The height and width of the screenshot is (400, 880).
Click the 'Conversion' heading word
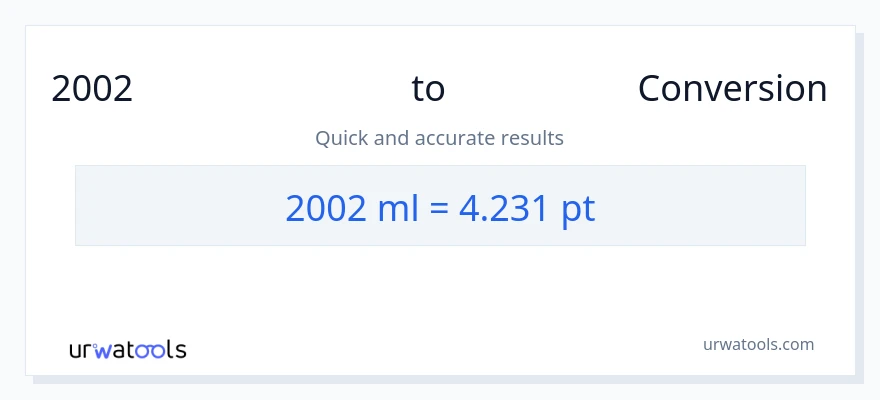tap(732, 89)
